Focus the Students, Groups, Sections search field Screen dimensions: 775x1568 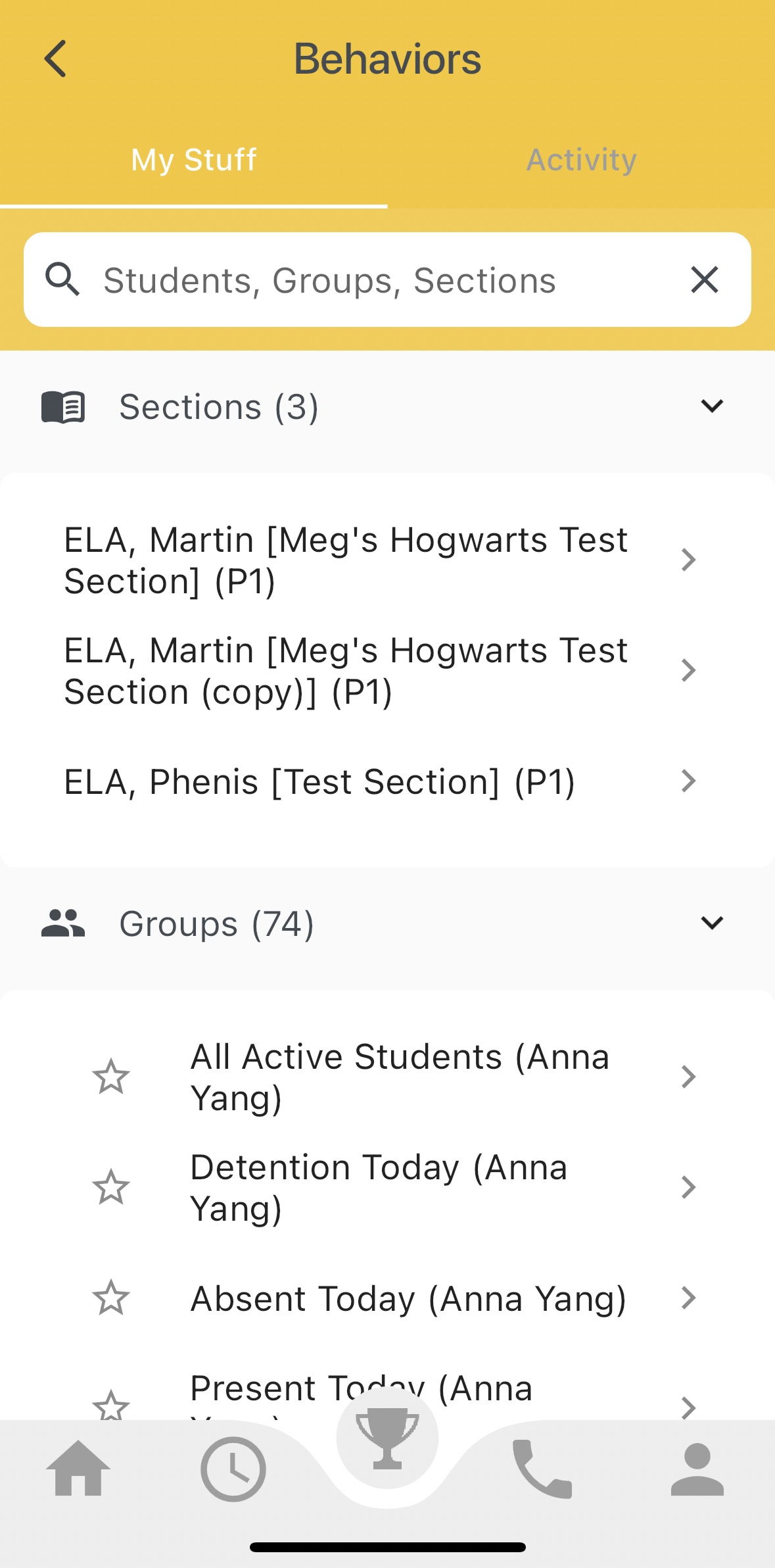click(x=387, y=280)
